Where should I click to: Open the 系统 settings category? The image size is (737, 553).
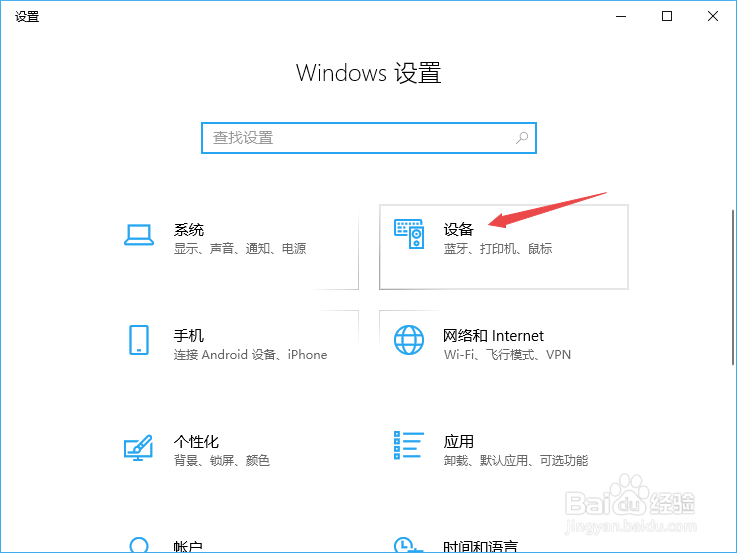click(234, 247)
